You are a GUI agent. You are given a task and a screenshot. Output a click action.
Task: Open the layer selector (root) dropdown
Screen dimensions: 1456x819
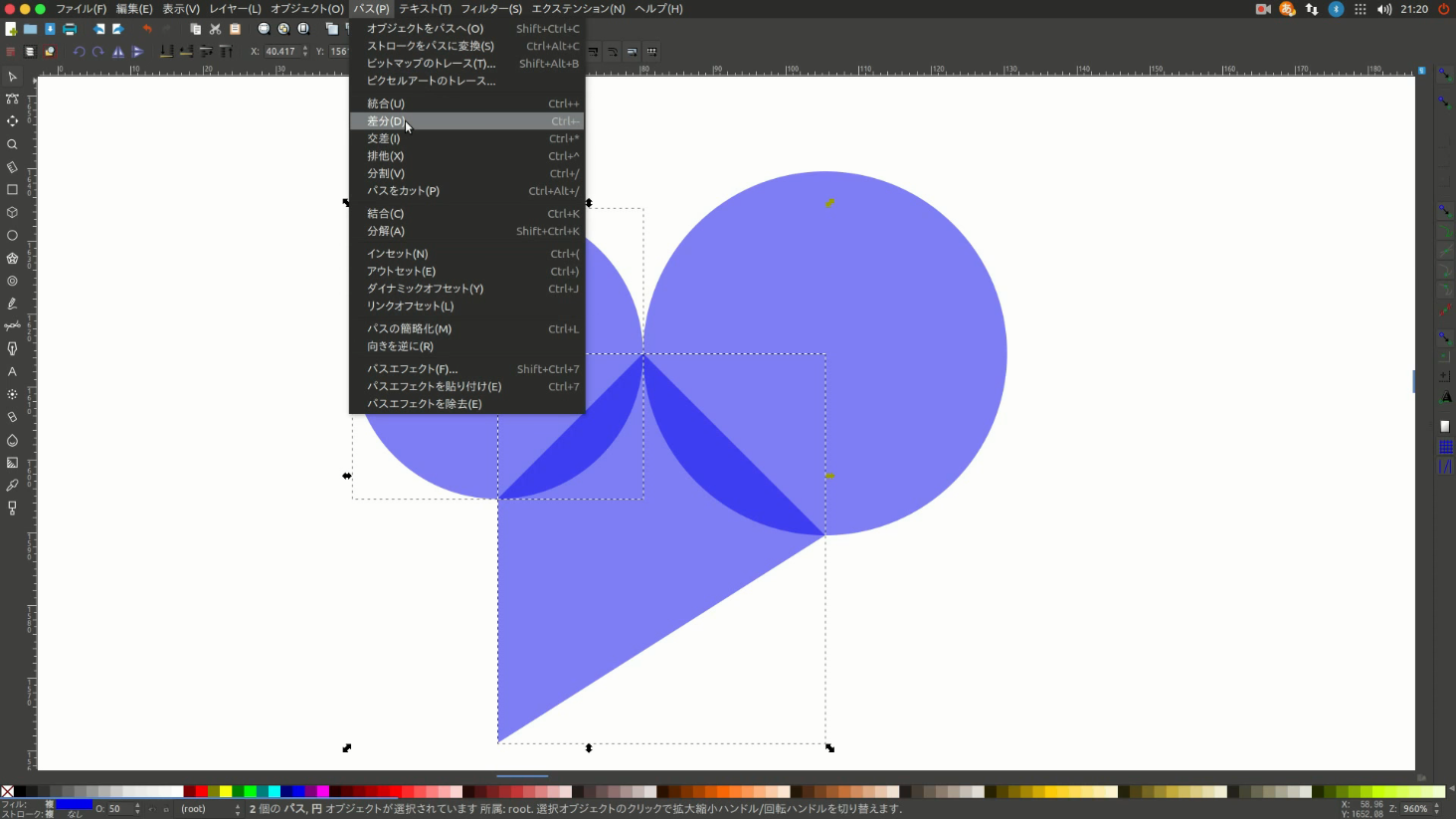210,809
